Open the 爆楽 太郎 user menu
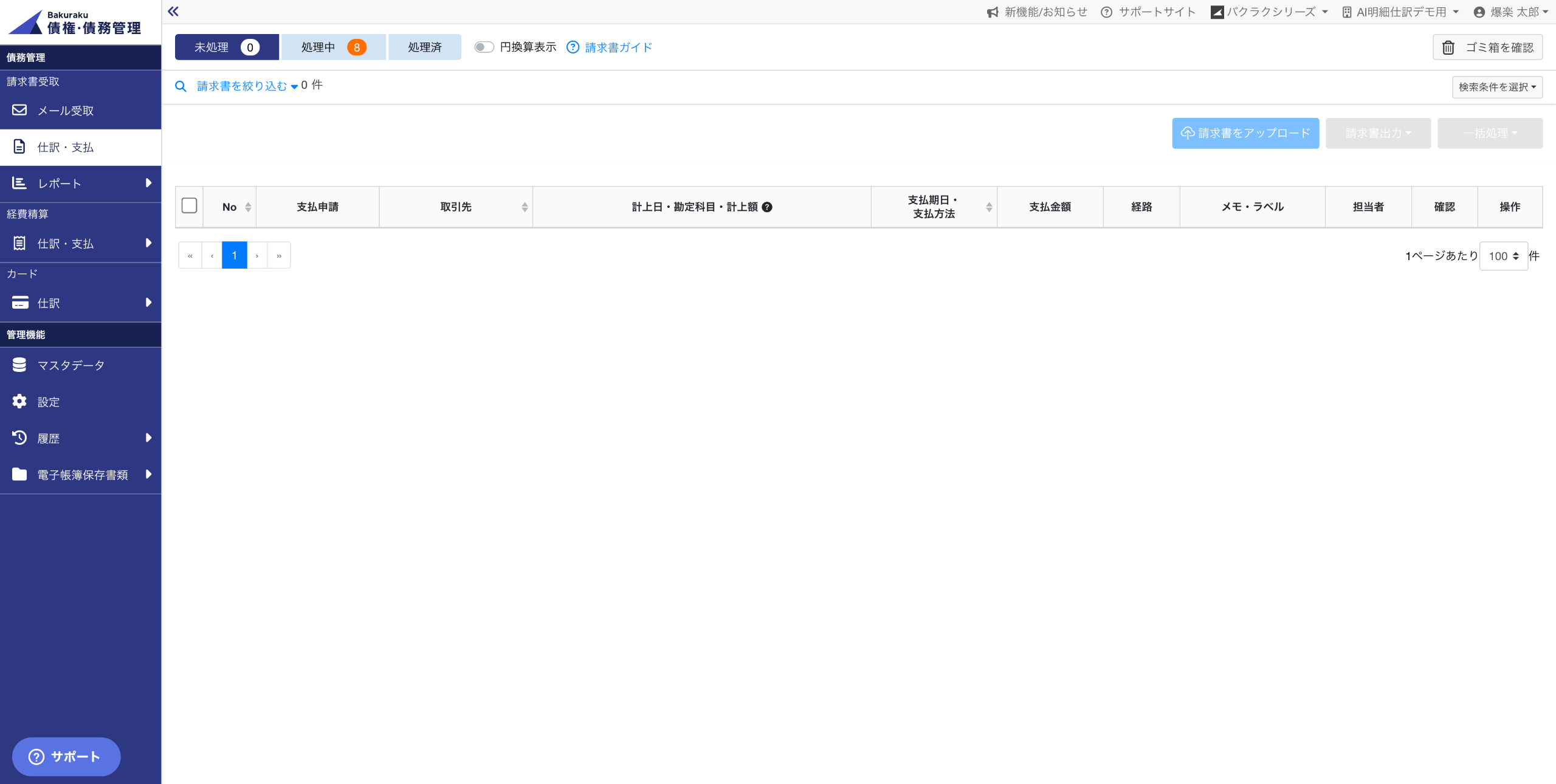 pyautogui.click(x=1513, y=12)
